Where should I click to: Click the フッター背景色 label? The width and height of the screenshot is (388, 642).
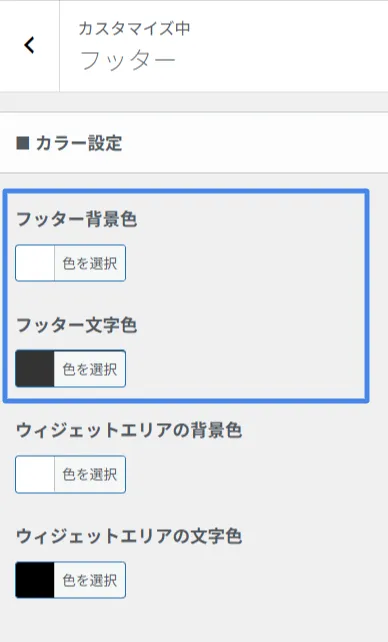76,219
